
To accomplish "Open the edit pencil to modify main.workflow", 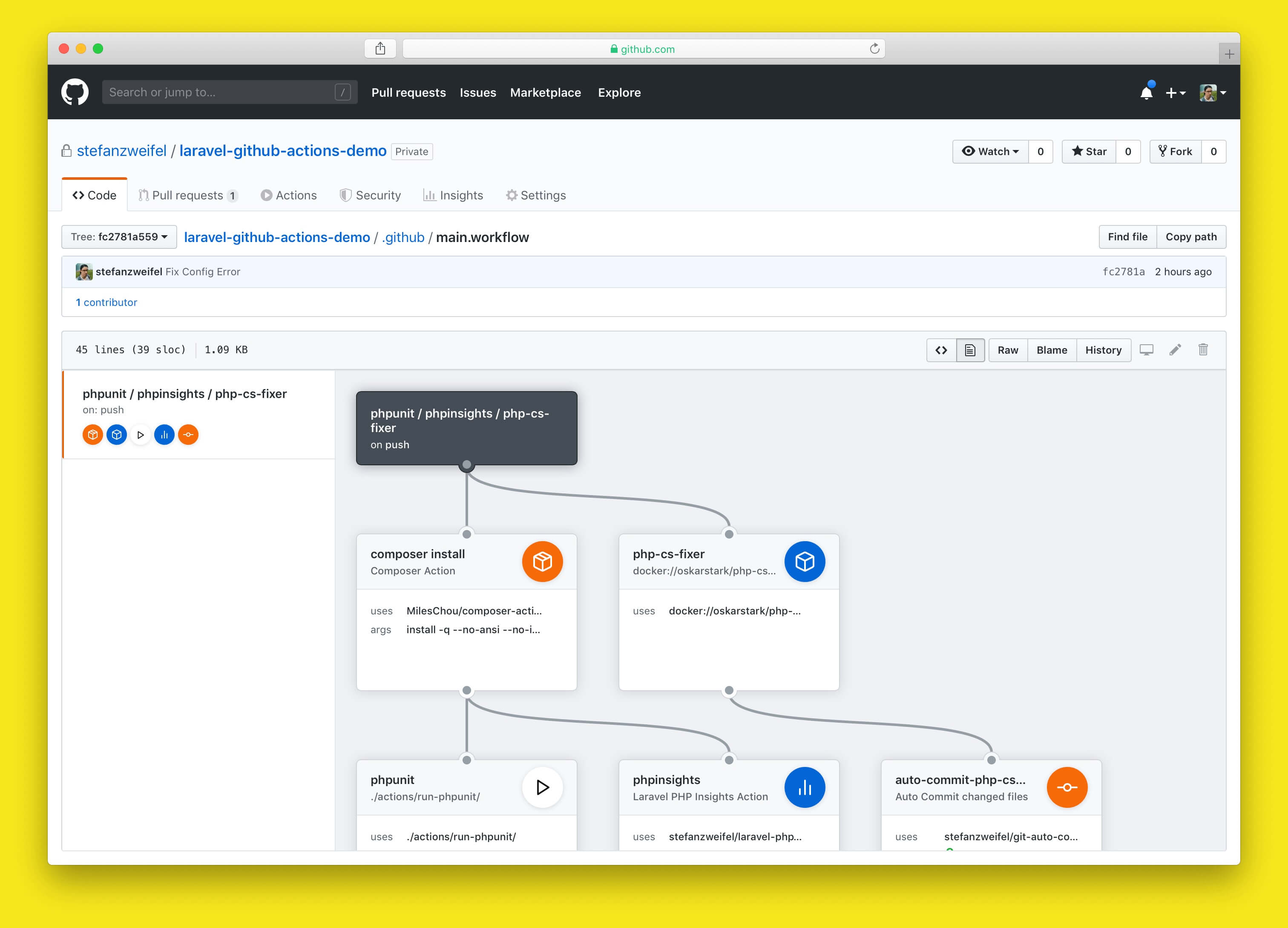I will click(1174, 350).
